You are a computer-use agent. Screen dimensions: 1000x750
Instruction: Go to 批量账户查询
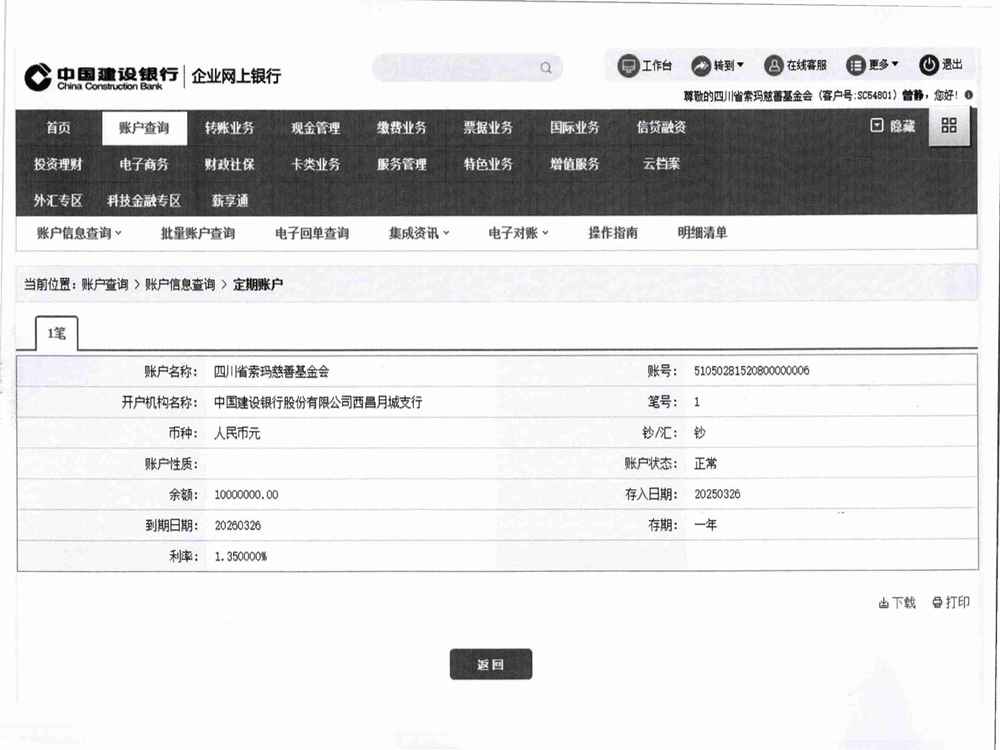pyautogui.click(x=198, y=233)
